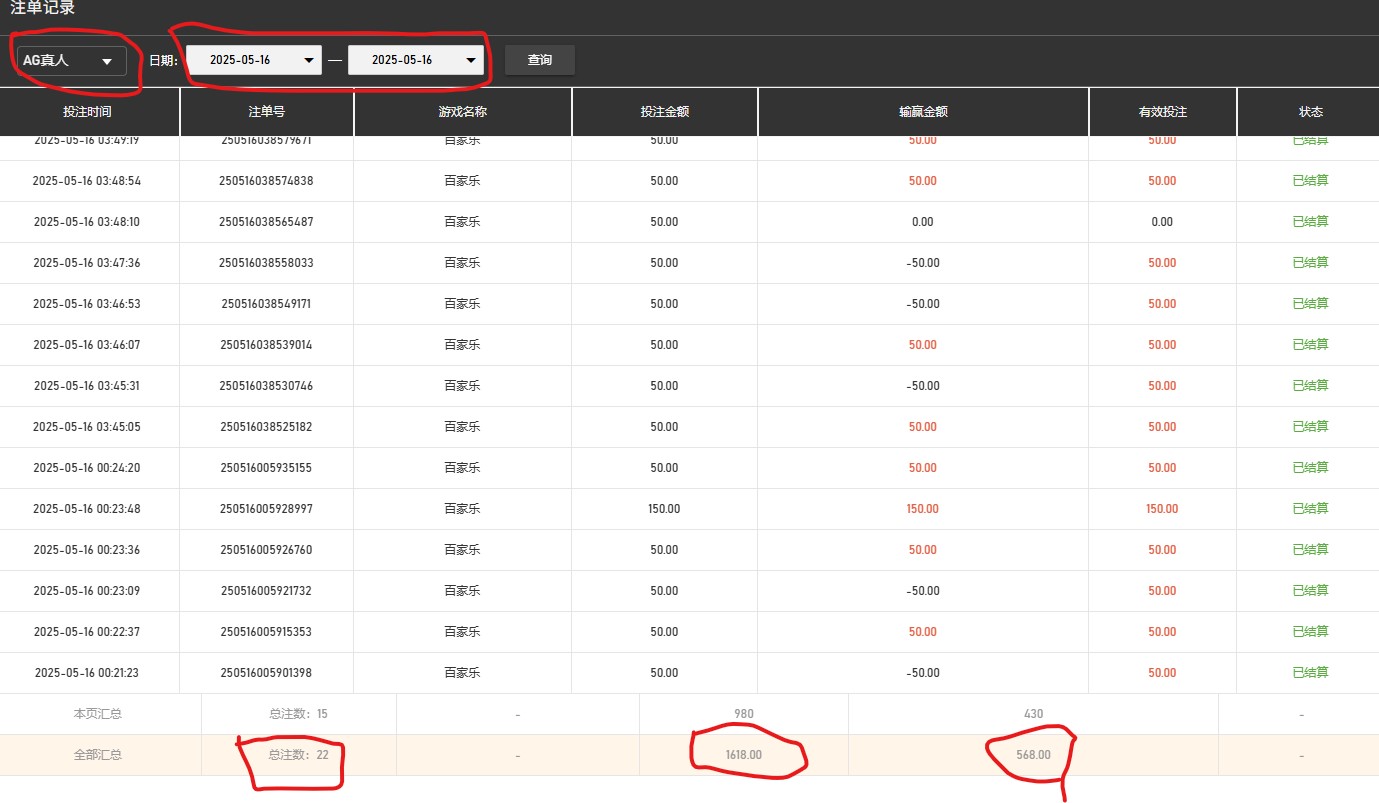
Task: Select the 0.00 win/loss amount cell
Action: pyautogui.click(x=922, y=222)
